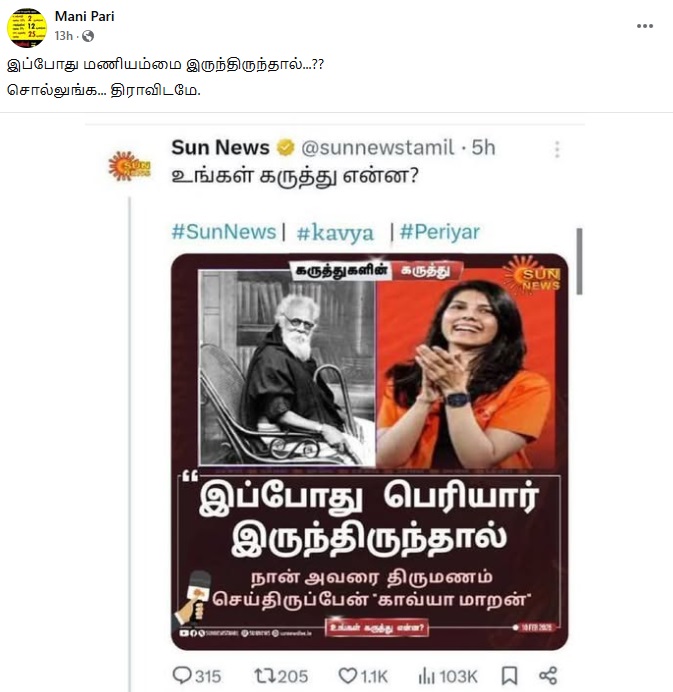Like the tweet via heart icon

point(348,676)
